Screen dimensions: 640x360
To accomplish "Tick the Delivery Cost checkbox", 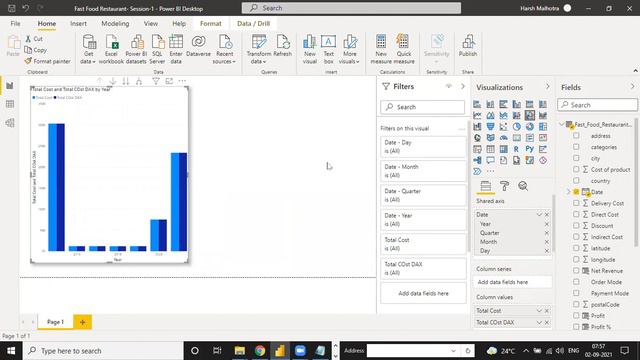I will [576, 203].
